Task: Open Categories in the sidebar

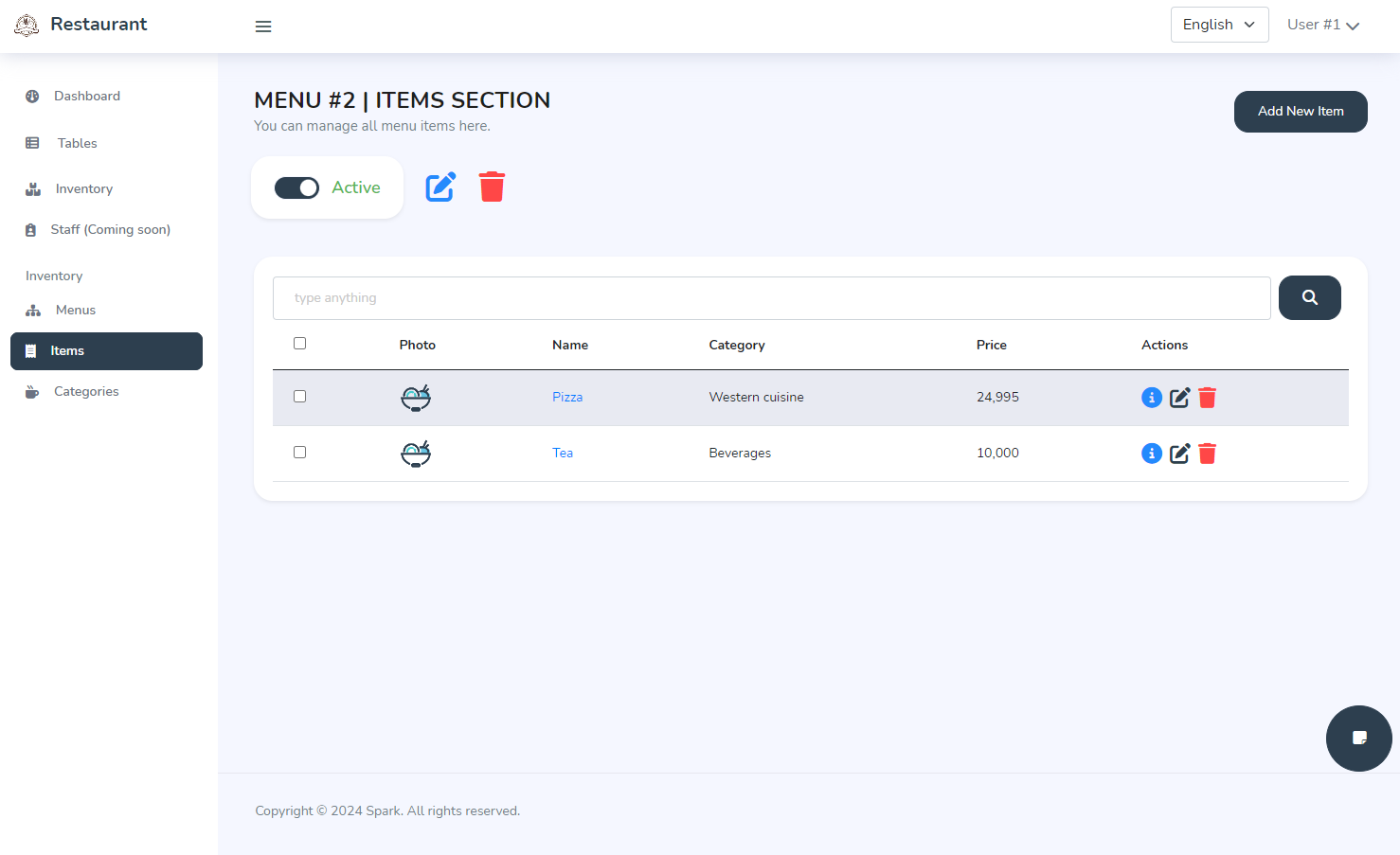Action: pyautogui.click(x=86, y=392)
